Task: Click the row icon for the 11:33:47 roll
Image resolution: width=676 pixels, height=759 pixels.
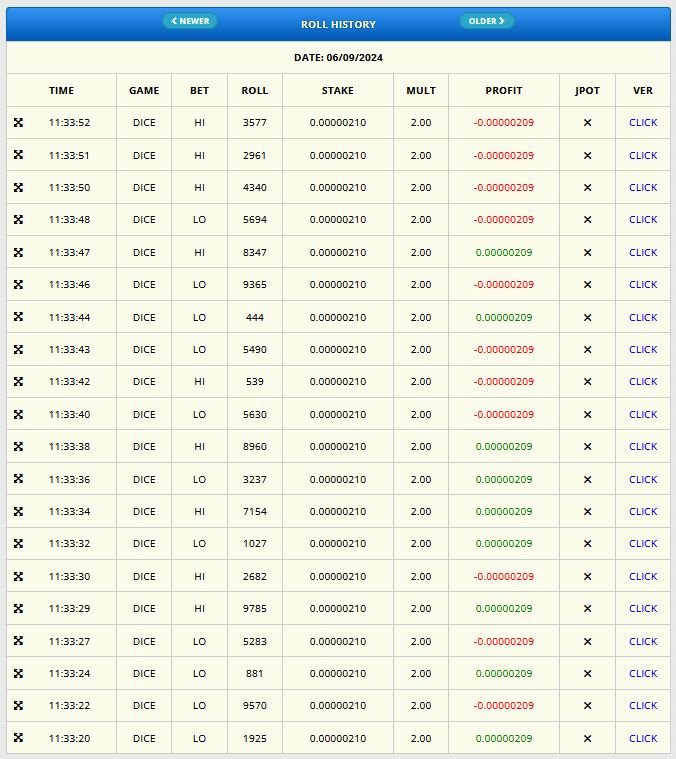Action: point(18,252)
